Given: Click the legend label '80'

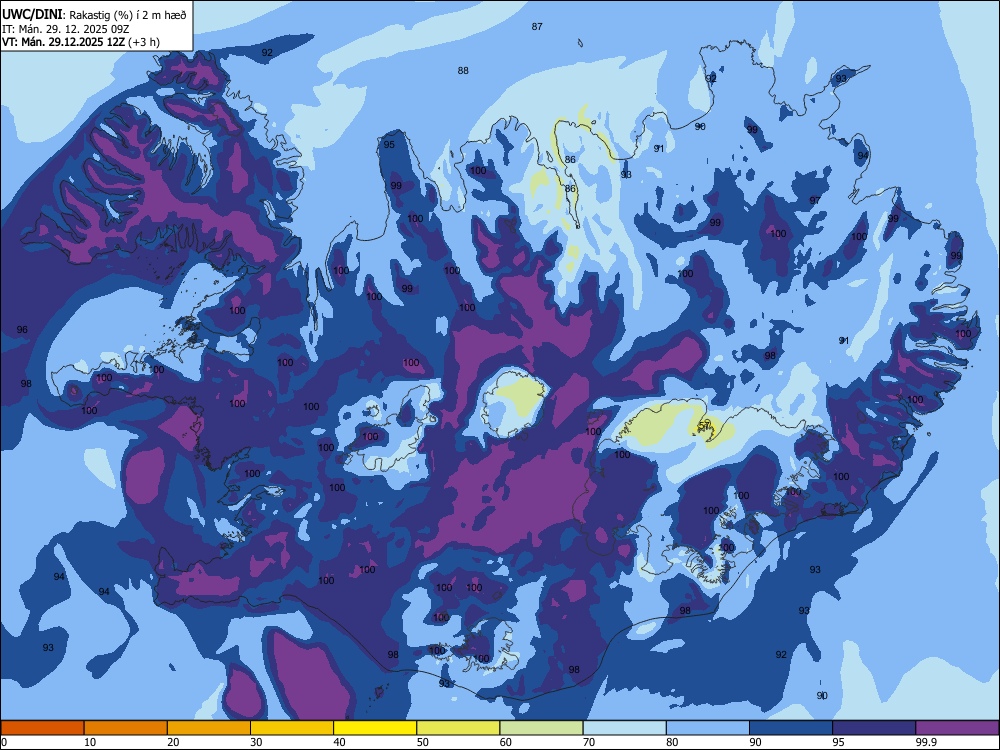Looking at the screenshot, I should pyautogui.click(x=673, y=742).
